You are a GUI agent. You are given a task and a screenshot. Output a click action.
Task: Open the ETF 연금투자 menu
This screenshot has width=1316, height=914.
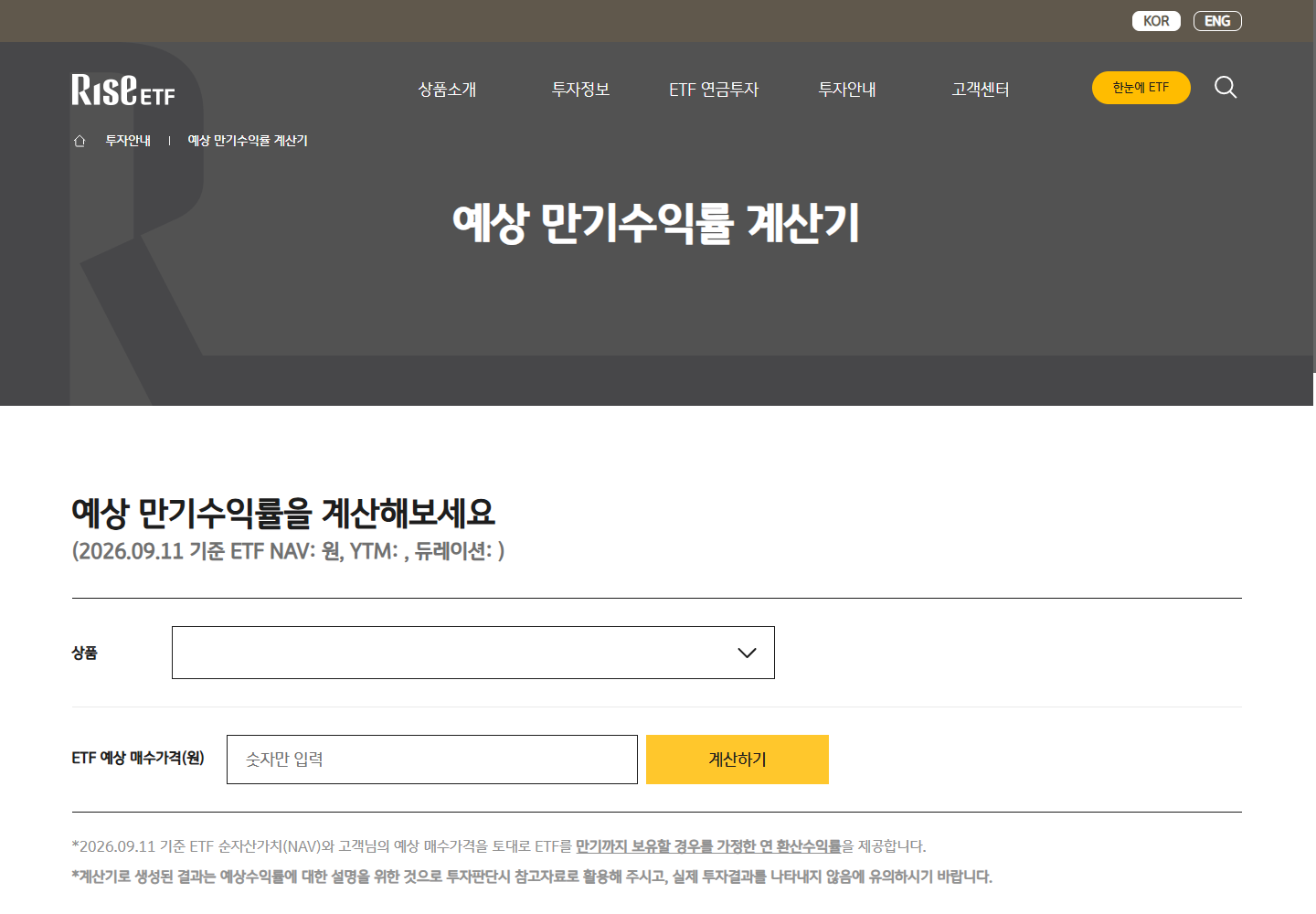pyautogui.click(x=714, y=90)
